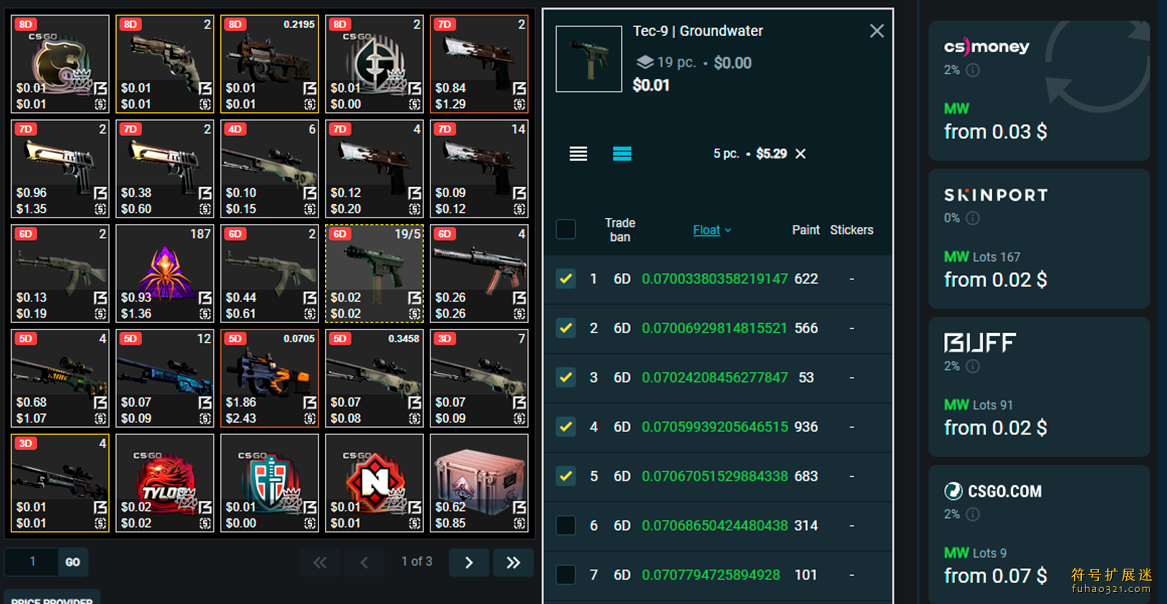Jump to first inventory page
This screenshot has height=604, width=1167.
coord(320,562)
